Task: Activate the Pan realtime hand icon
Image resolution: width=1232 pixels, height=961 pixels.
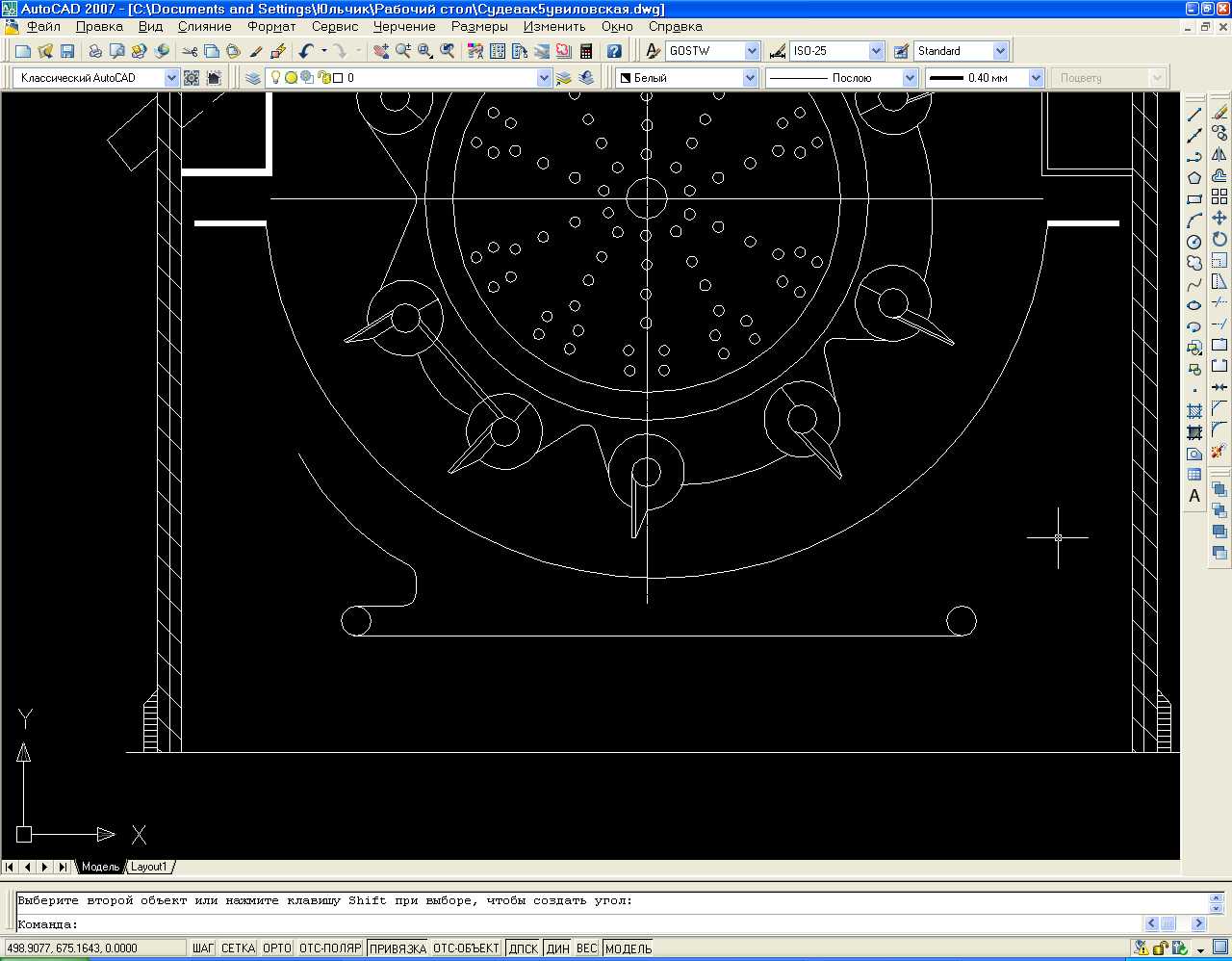Action: coord(381,51)
